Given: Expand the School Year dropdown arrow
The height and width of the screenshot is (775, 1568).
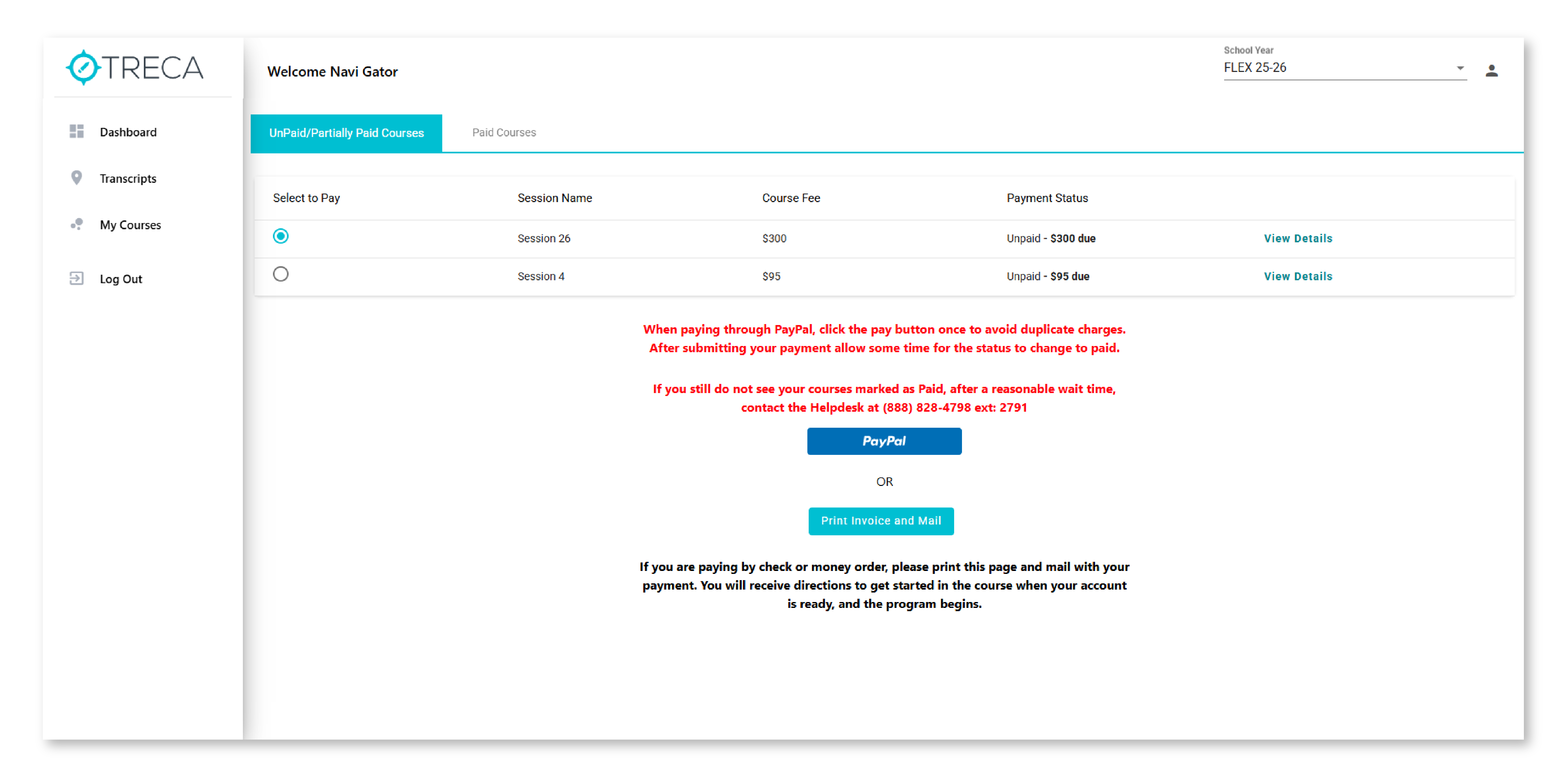Looking at the screenshot, I should pyautogui.click(x=1460, y=68).
